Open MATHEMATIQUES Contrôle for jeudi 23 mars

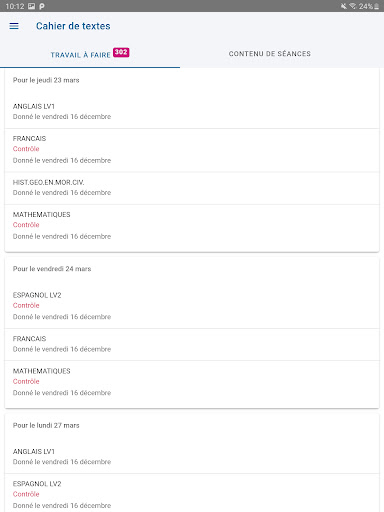pos(192,226)
